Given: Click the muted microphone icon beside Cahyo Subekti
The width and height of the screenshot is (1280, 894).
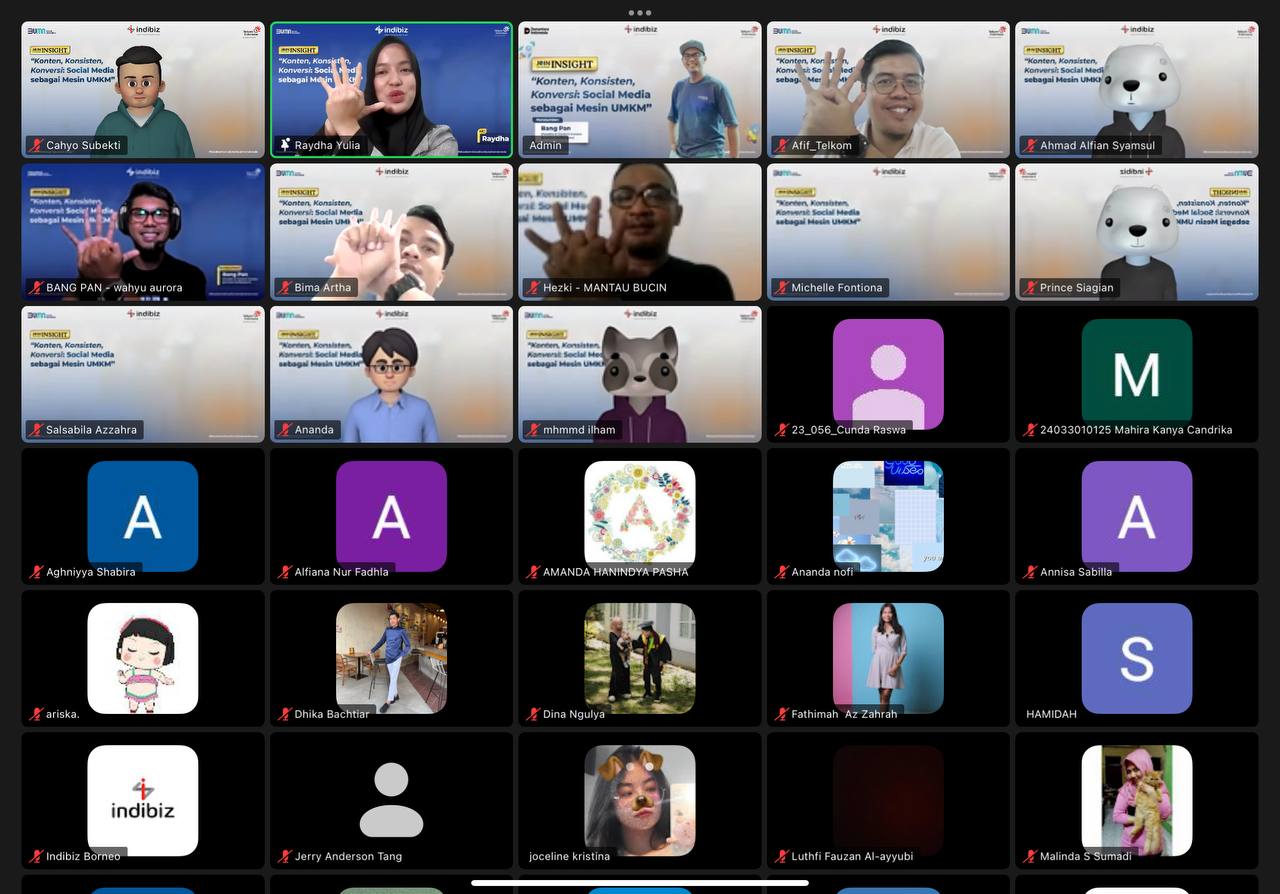Looking at the screenshot, I should pyautogui.click(x=36, y=145).
